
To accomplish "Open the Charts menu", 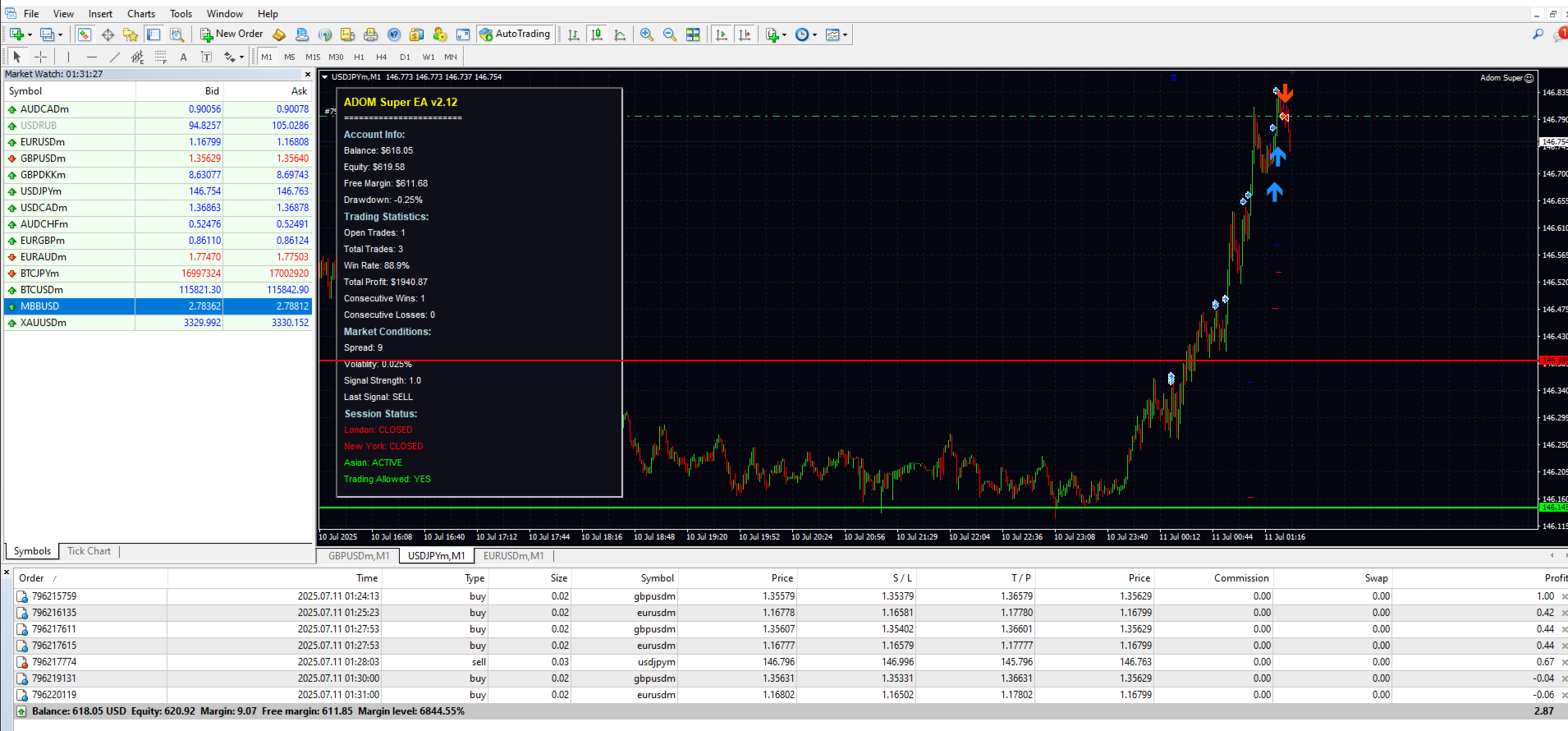I will (x=141, y=14).
